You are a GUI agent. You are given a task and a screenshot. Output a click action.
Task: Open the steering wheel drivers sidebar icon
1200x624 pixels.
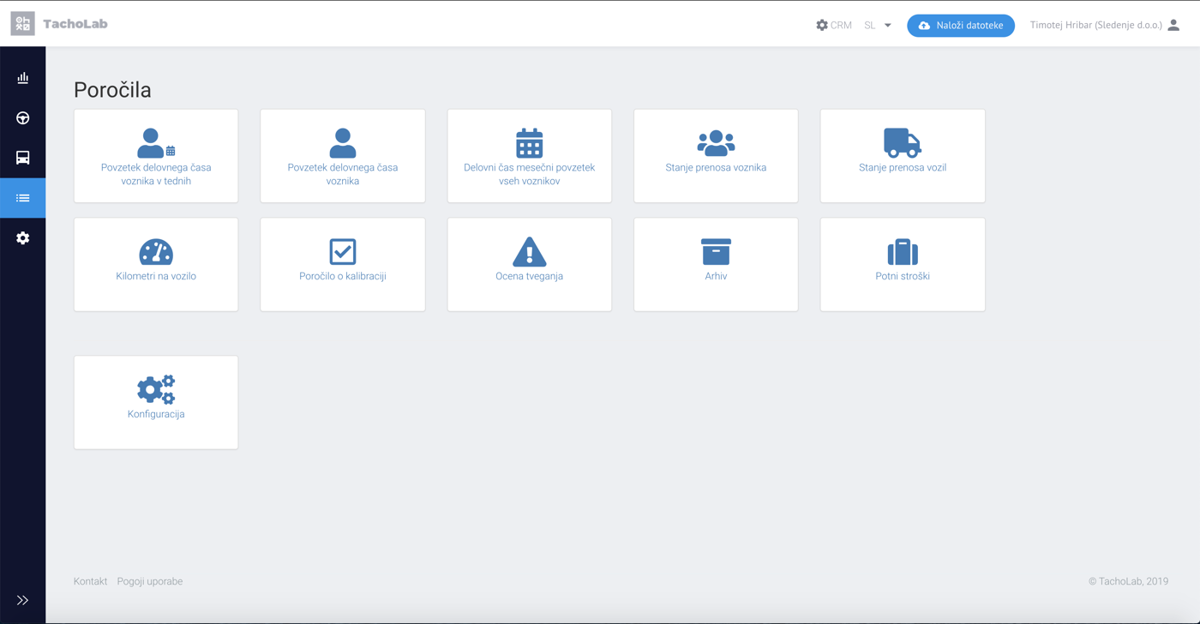(22, 118)
